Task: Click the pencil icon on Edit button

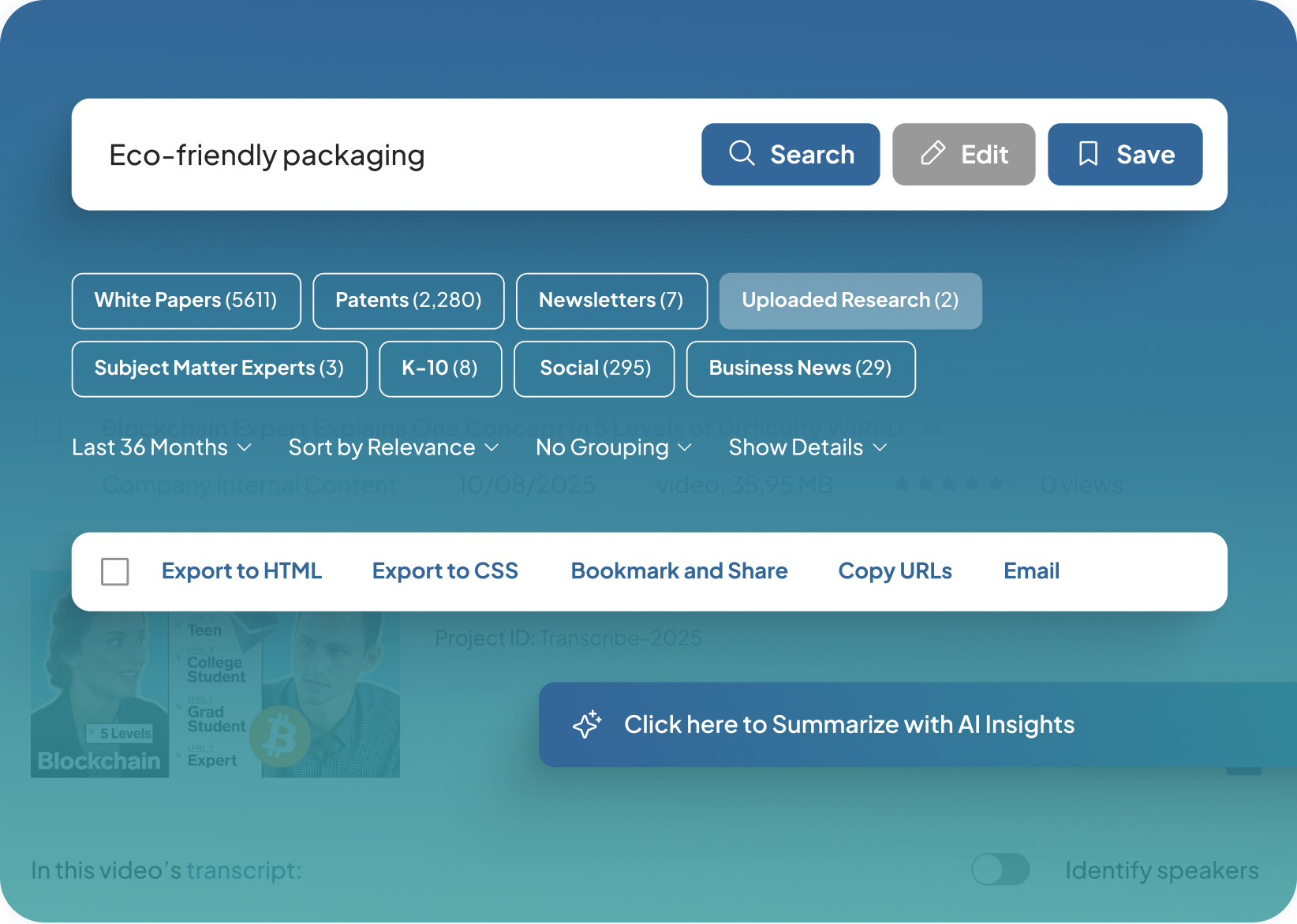Action: tap(933, 153)
